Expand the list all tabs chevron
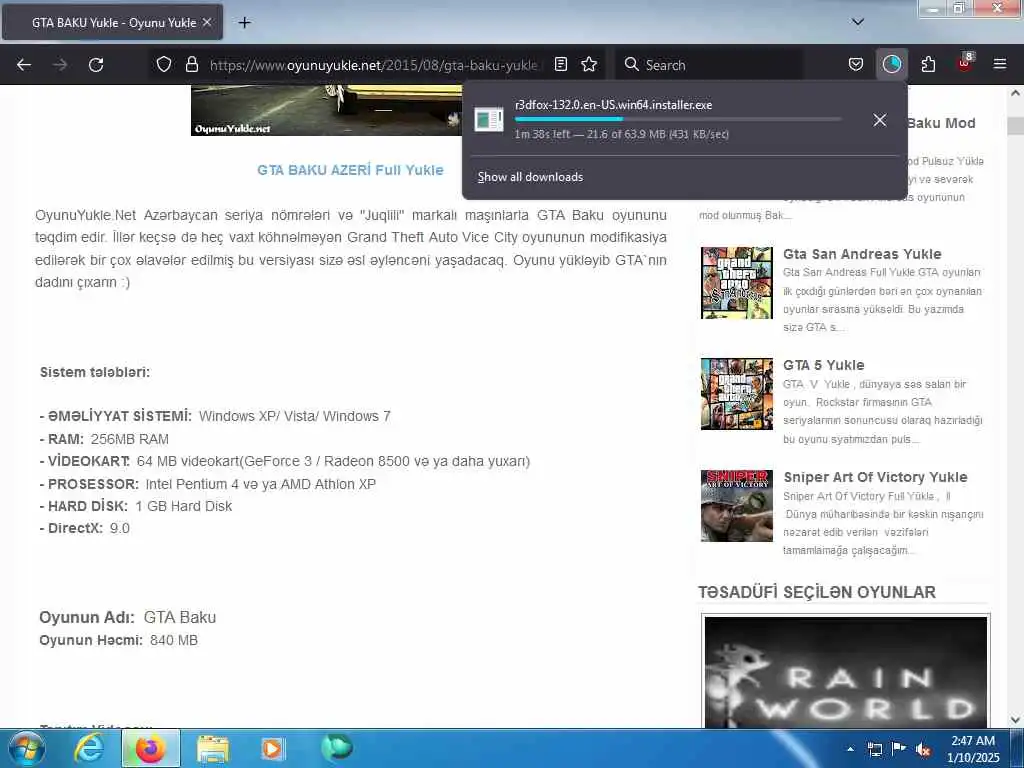 click(858, 22)
